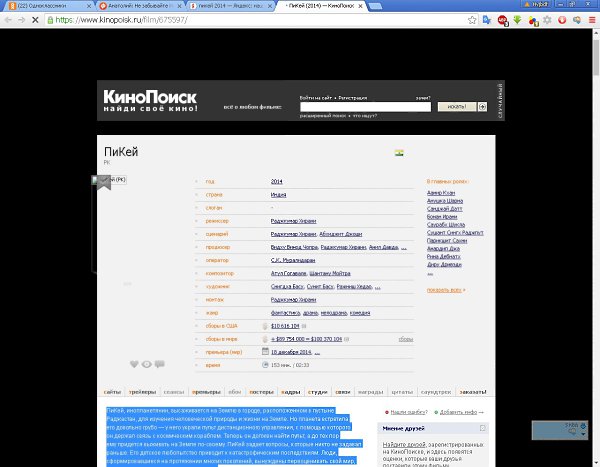Click the India flag icon

399,152
